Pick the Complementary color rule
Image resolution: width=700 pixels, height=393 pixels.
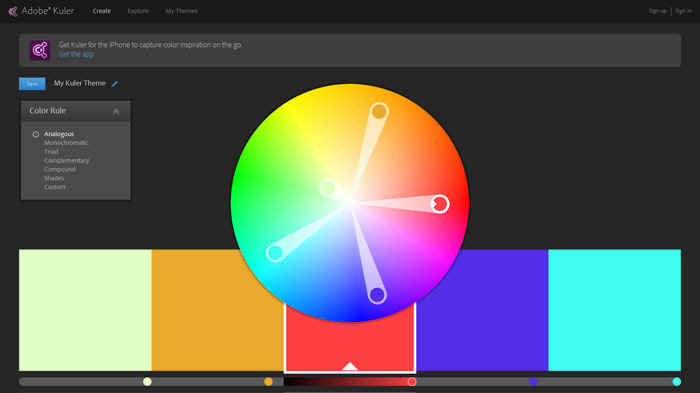67,160
